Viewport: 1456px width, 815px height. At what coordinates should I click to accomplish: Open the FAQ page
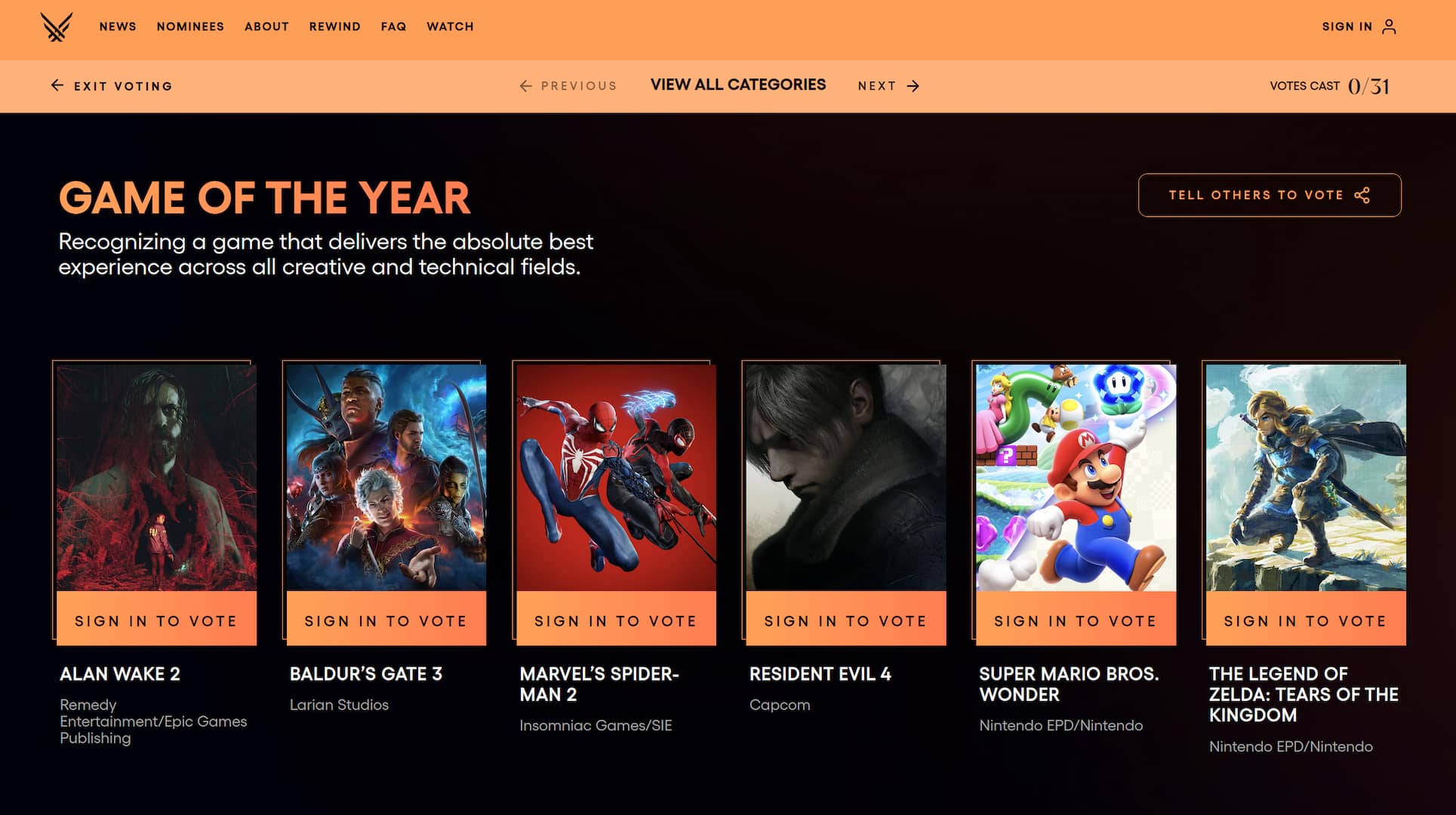(393, 26)
